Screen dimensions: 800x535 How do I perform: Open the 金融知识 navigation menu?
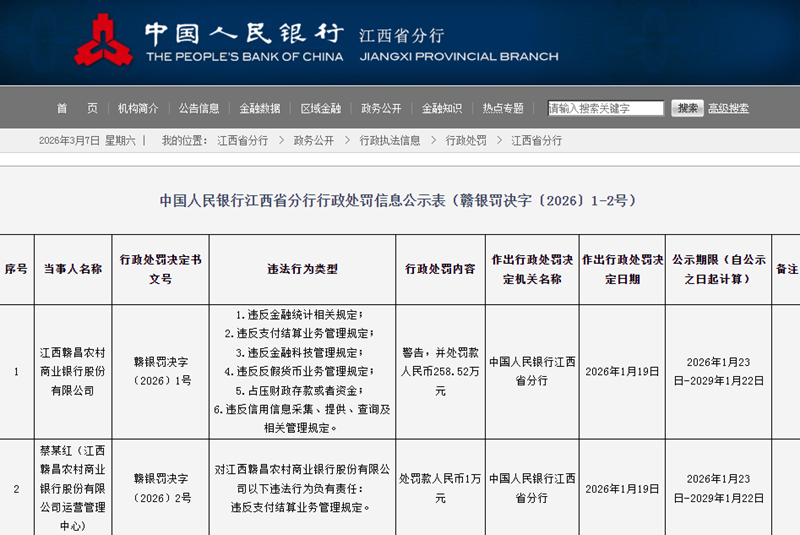tap(442, 108)
